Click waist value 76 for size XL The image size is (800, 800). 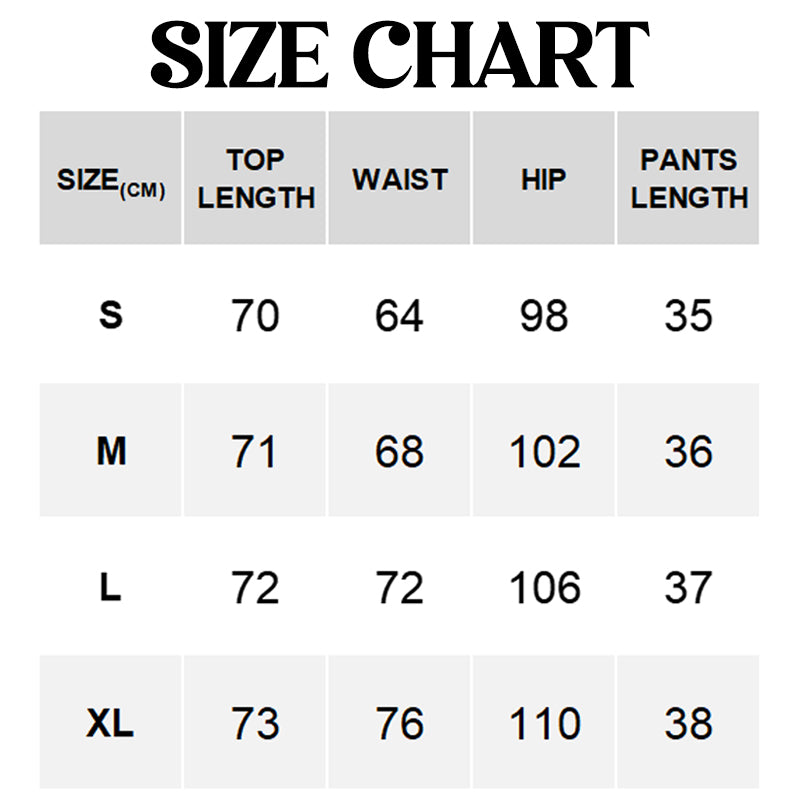(x=400, y=724)
